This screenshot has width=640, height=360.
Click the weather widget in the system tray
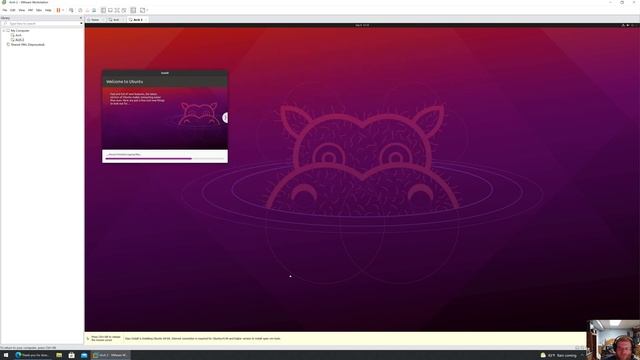point(558,355)
